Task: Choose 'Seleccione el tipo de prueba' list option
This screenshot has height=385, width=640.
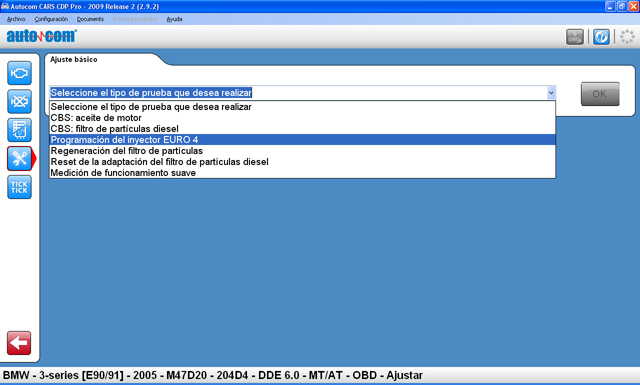Action: [302, 107]
